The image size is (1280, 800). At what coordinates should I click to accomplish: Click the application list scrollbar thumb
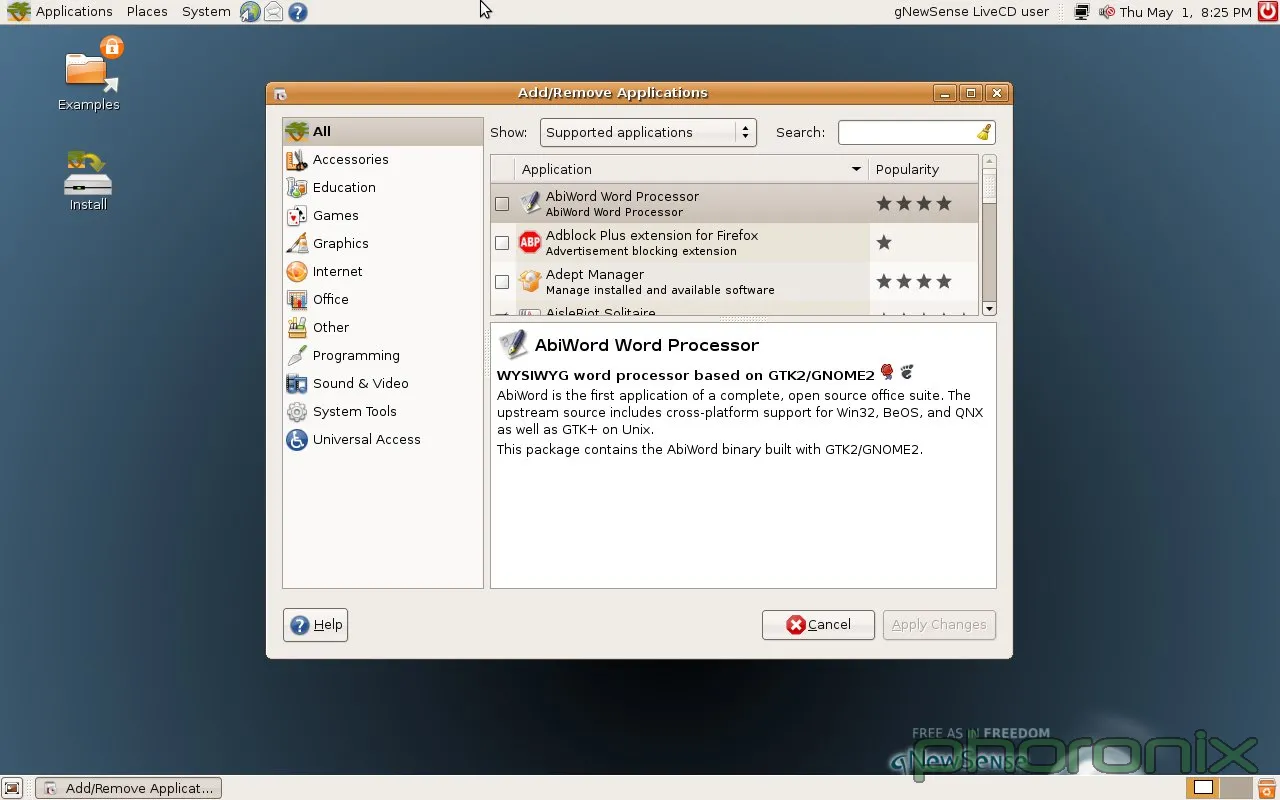pyautogui.click(x=989, y=186)
